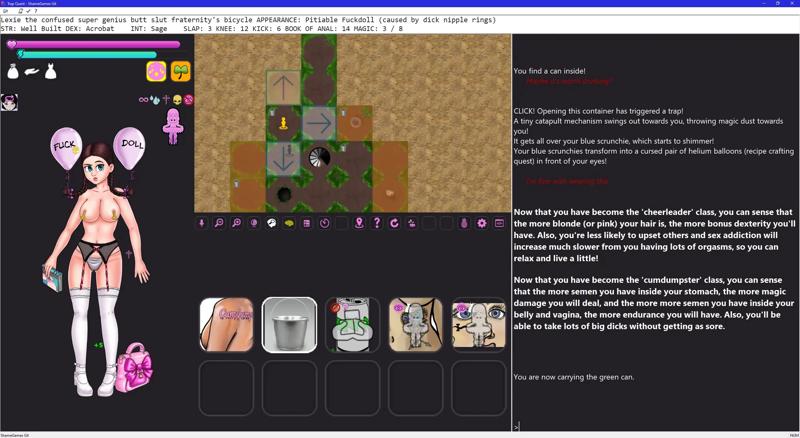Click the white dress icon
The width and height of the screenshot is (800, 438).
pyautogui.click(x=51, y=71)
